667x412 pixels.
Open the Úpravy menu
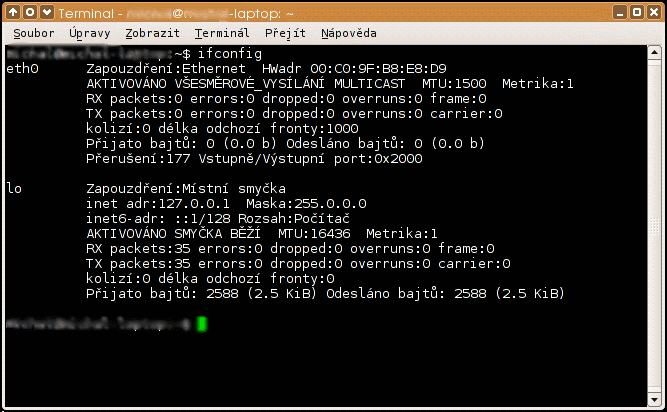pyautogui.click(x=90, y=33)
